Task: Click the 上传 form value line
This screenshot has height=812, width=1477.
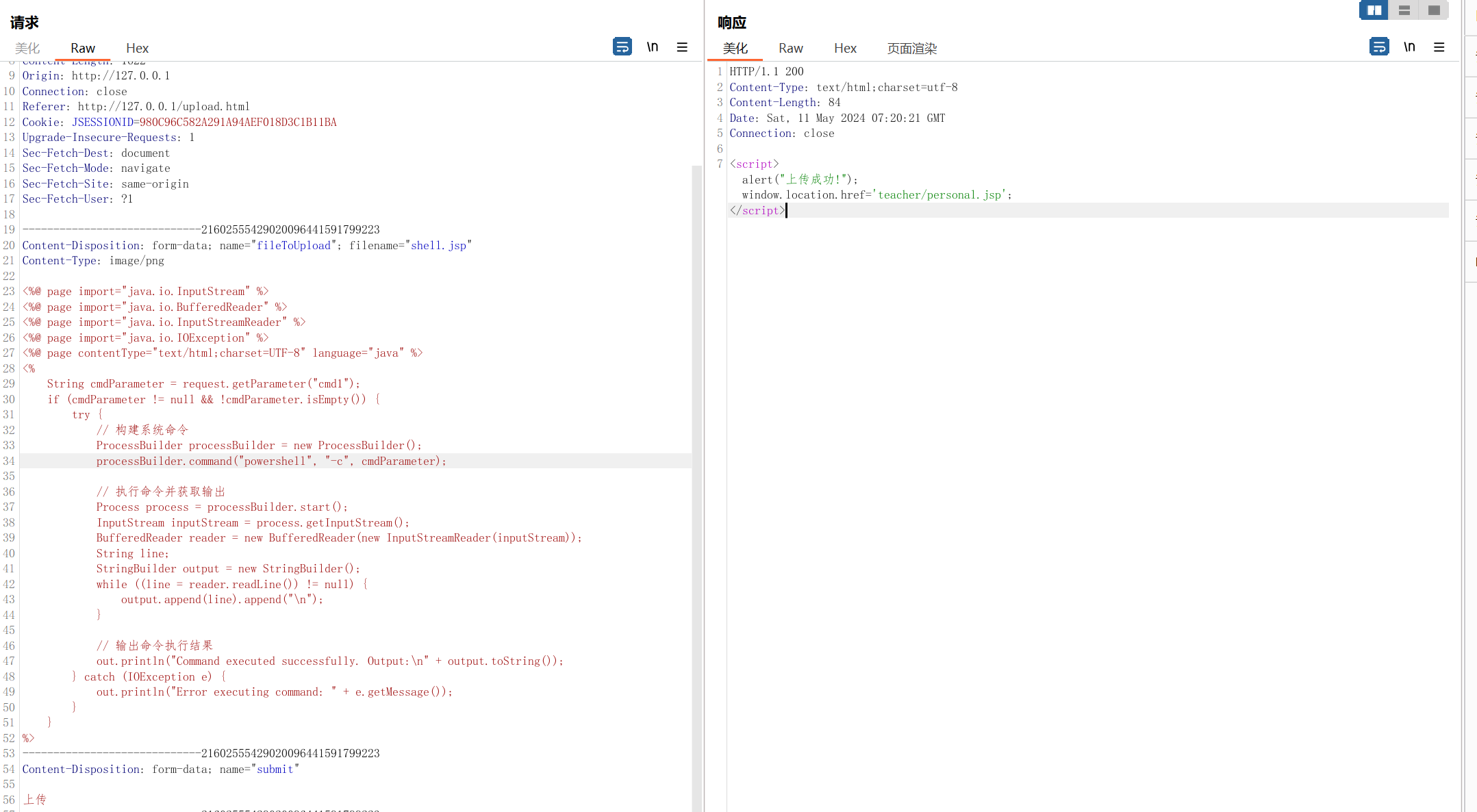Action: (x=34, y=800)
